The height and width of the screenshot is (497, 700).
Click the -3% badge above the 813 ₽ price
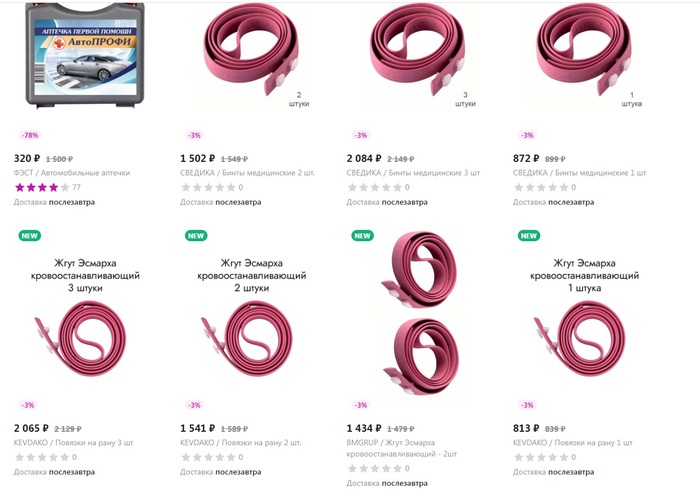point(527,405)
